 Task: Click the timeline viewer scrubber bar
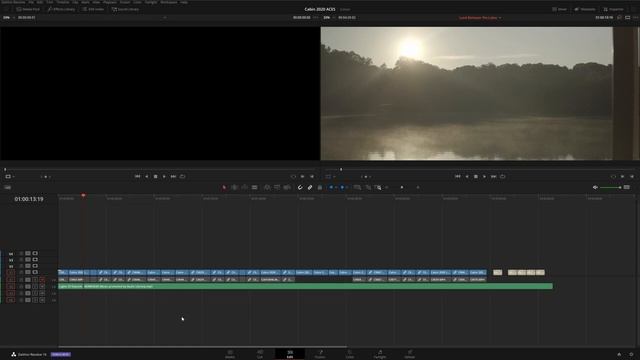[480, 169]
